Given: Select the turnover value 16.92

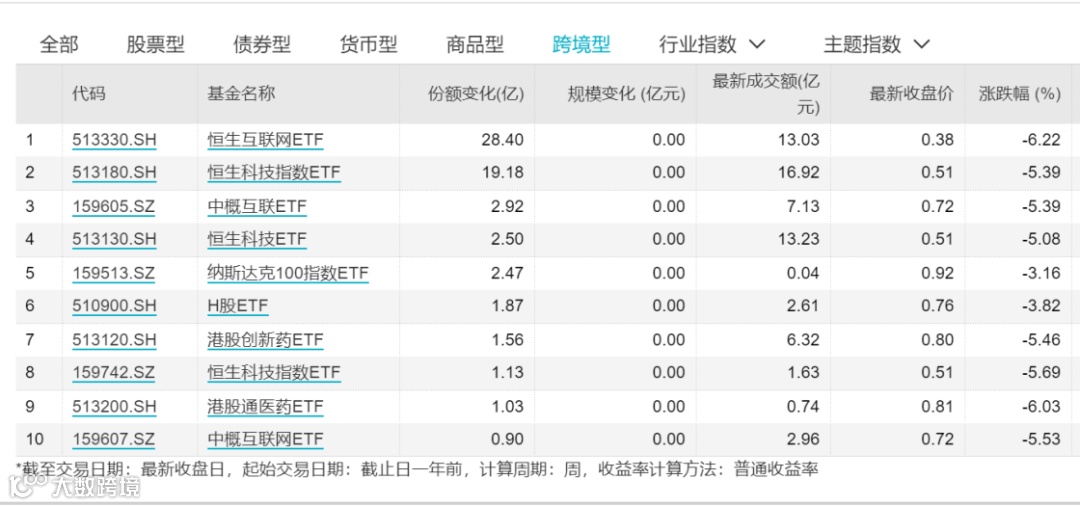Looking at the screenshot, I should (x=798, y=172).
